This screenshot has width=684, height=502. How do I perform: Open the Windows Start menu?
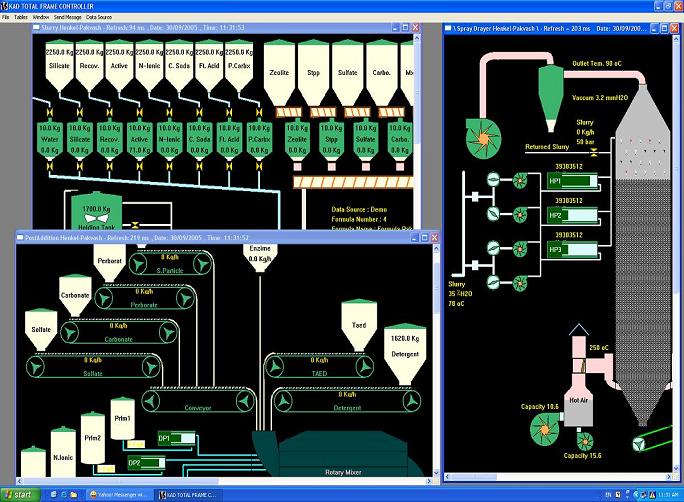[21, 495]
